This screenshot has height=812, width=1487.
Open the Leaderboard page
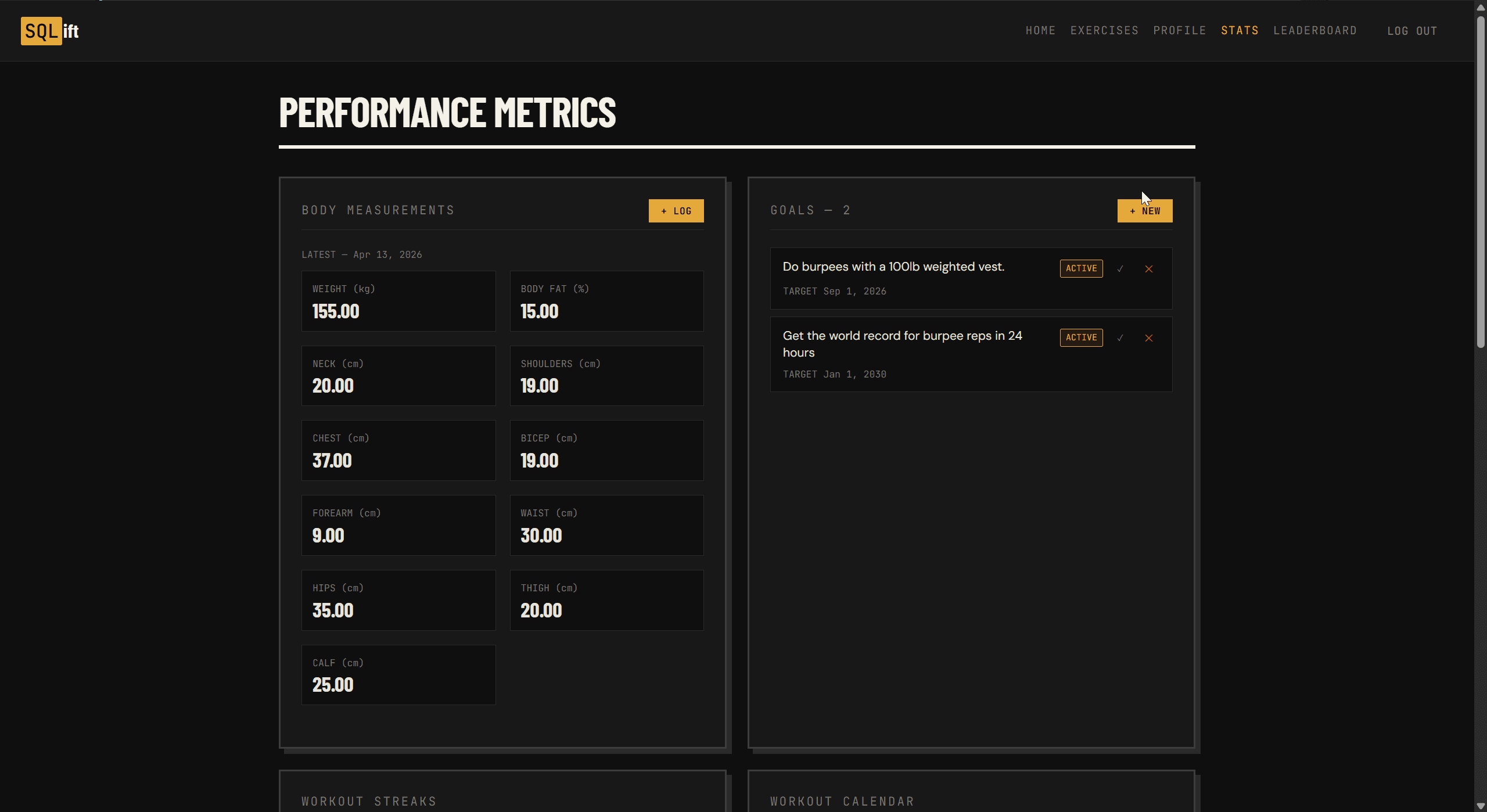coord(1315,31)
